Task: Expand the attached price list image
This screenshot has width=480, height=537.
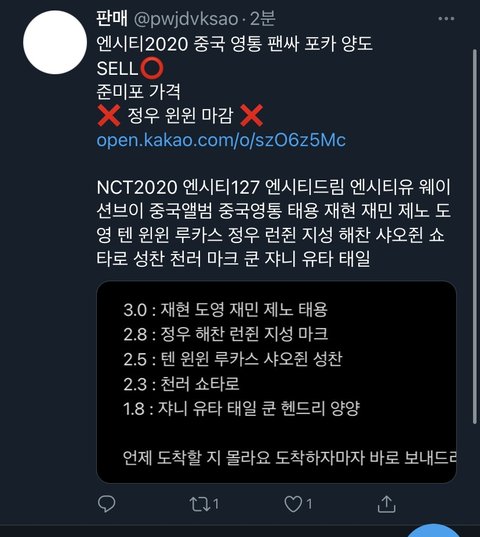Action: tap(277, 382)
